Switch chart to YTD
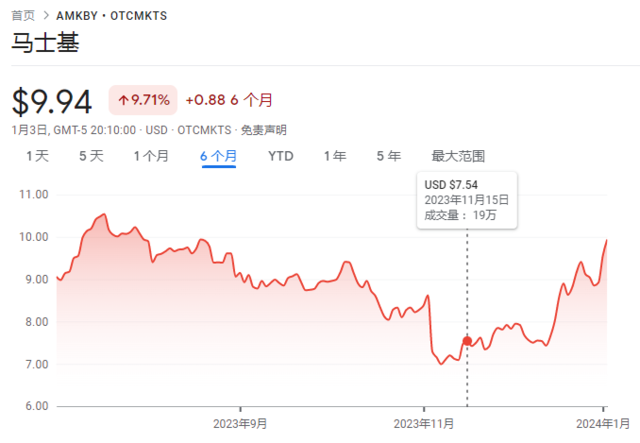The width and height of the screenshot is (640, 443). point(281,156)
